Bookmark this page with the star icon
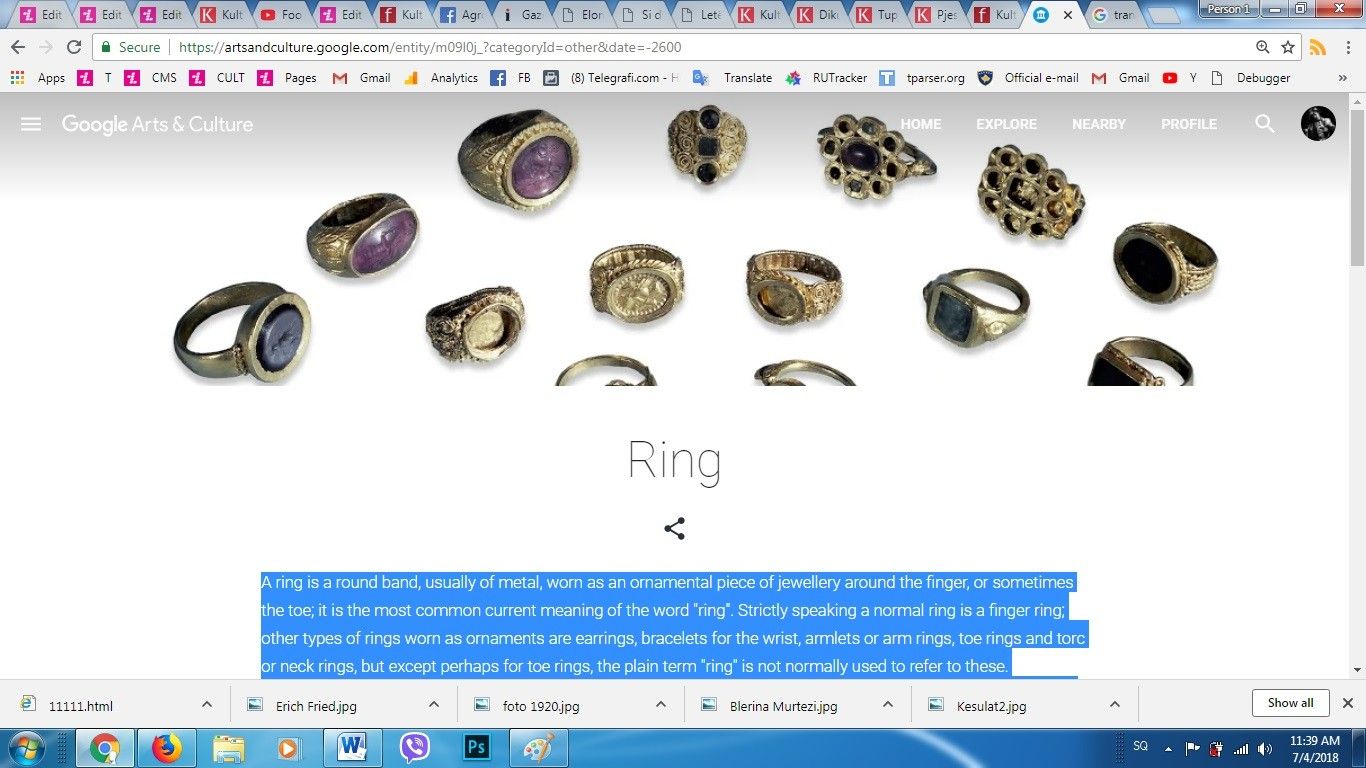The height and width of the screenshot is (768, 1366). pyautogui.click(x=1288, y=47)
